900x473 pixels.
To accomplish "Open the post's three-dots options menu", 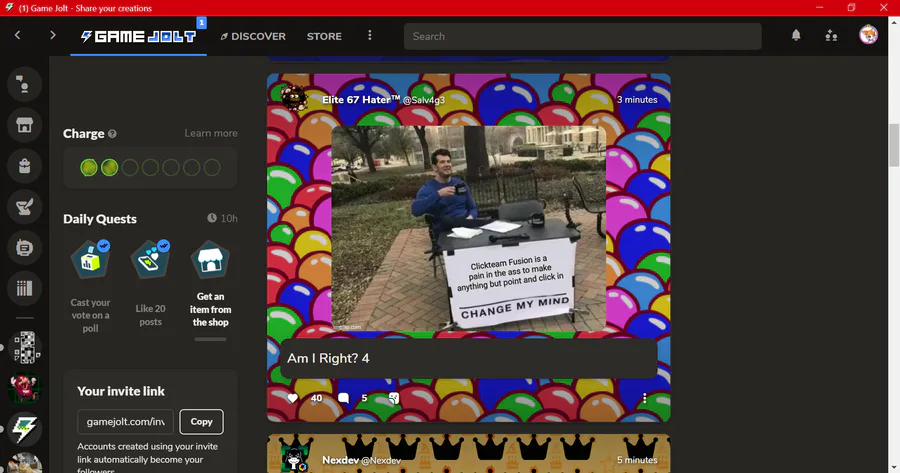I will (645, 398).
